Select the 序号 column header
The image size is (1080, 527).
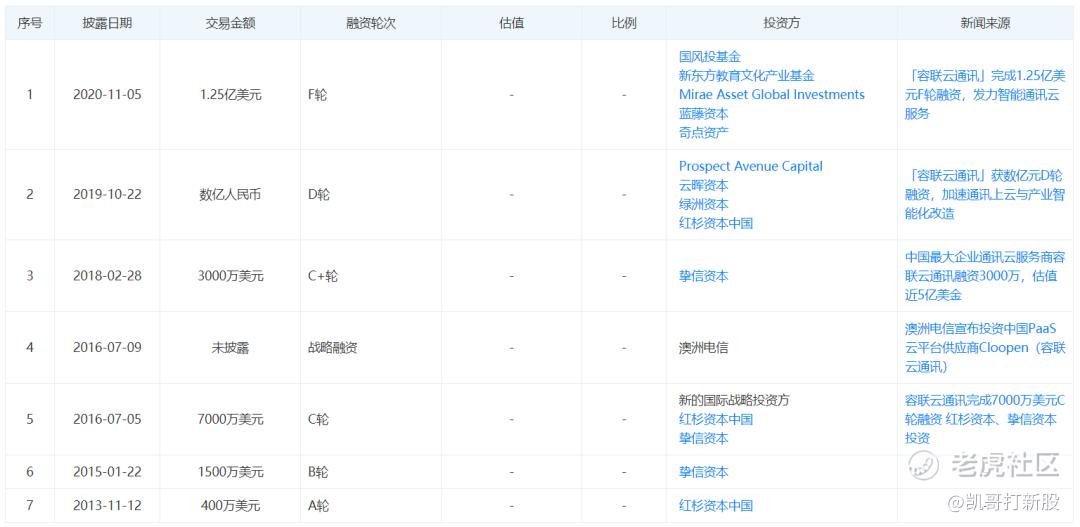[x=30, y=23]
